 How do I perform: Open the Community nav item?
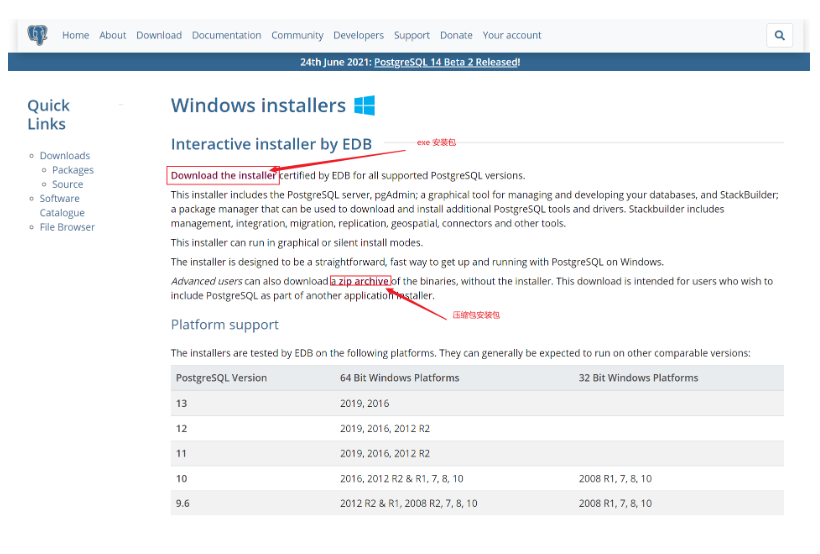pos(297,35)
